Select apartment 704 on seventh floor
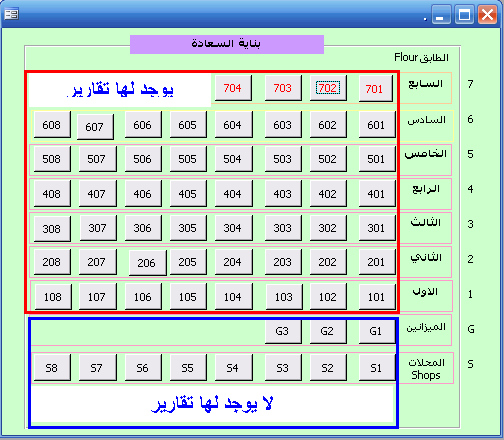The image size is (504, 440). (x=233, y=88)
